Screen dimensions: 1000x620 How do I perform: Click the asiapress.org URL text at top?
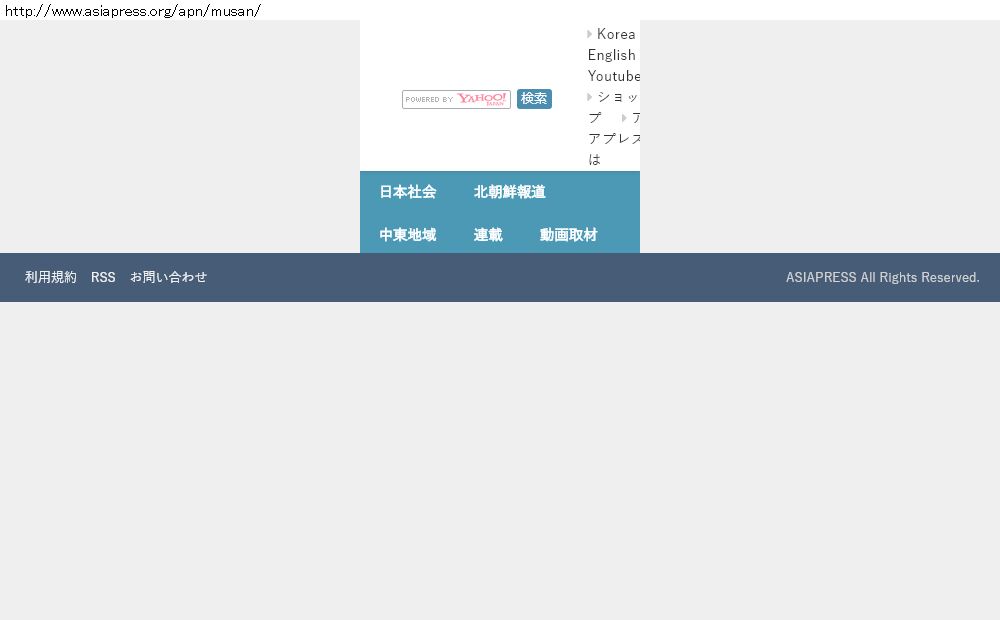(132, 11)
